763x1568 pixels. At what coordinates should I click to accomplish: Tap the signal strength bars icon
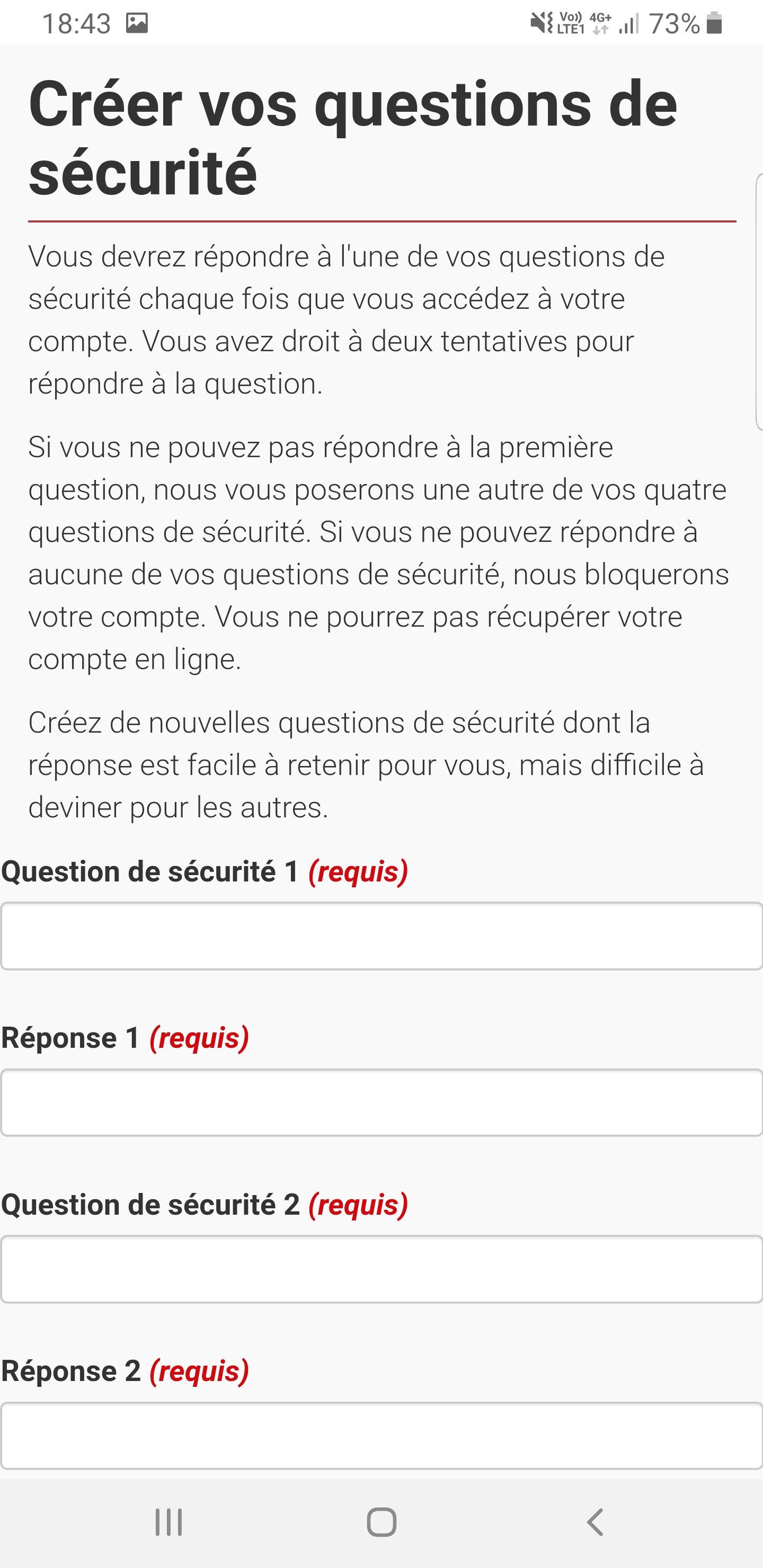(x=629, y=24)
